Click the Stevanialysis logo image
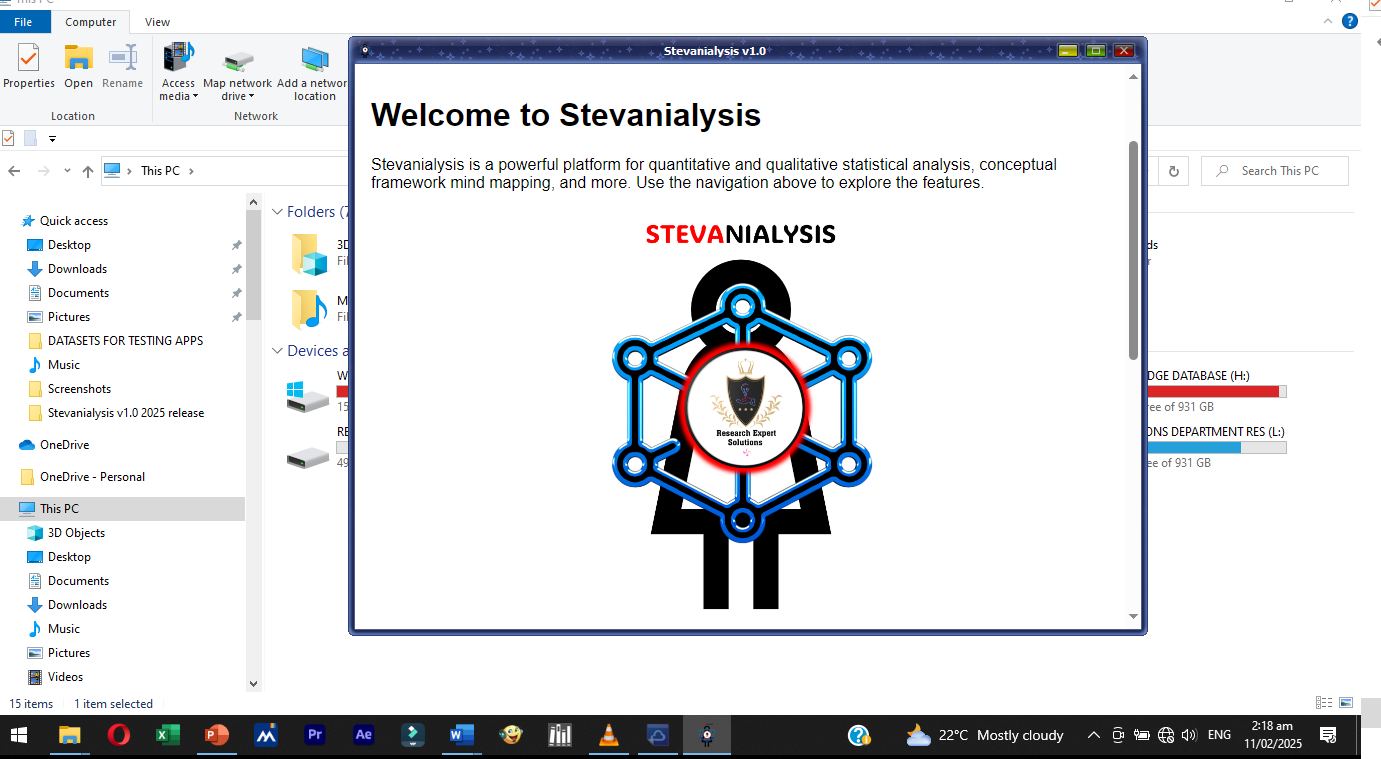Screen dimensions: 1381x759 tap(741, 415)
